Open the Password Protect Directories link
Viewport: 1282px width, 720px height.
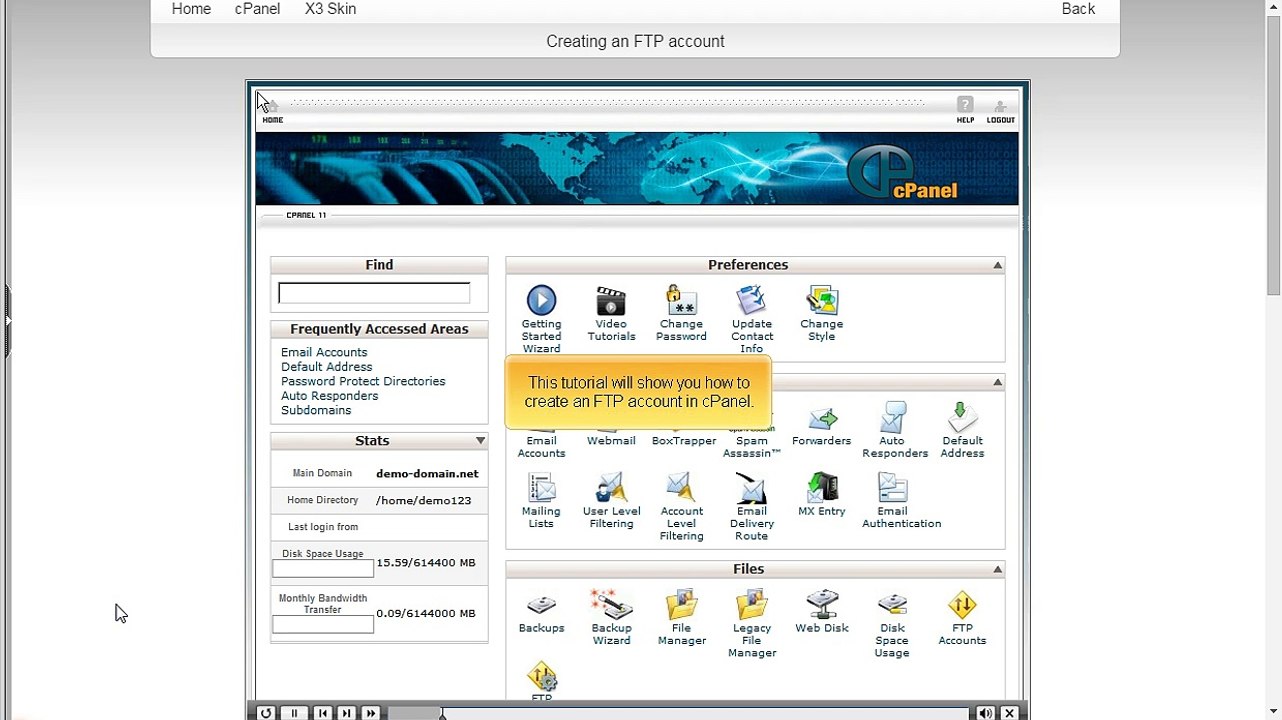coord(363,381)
